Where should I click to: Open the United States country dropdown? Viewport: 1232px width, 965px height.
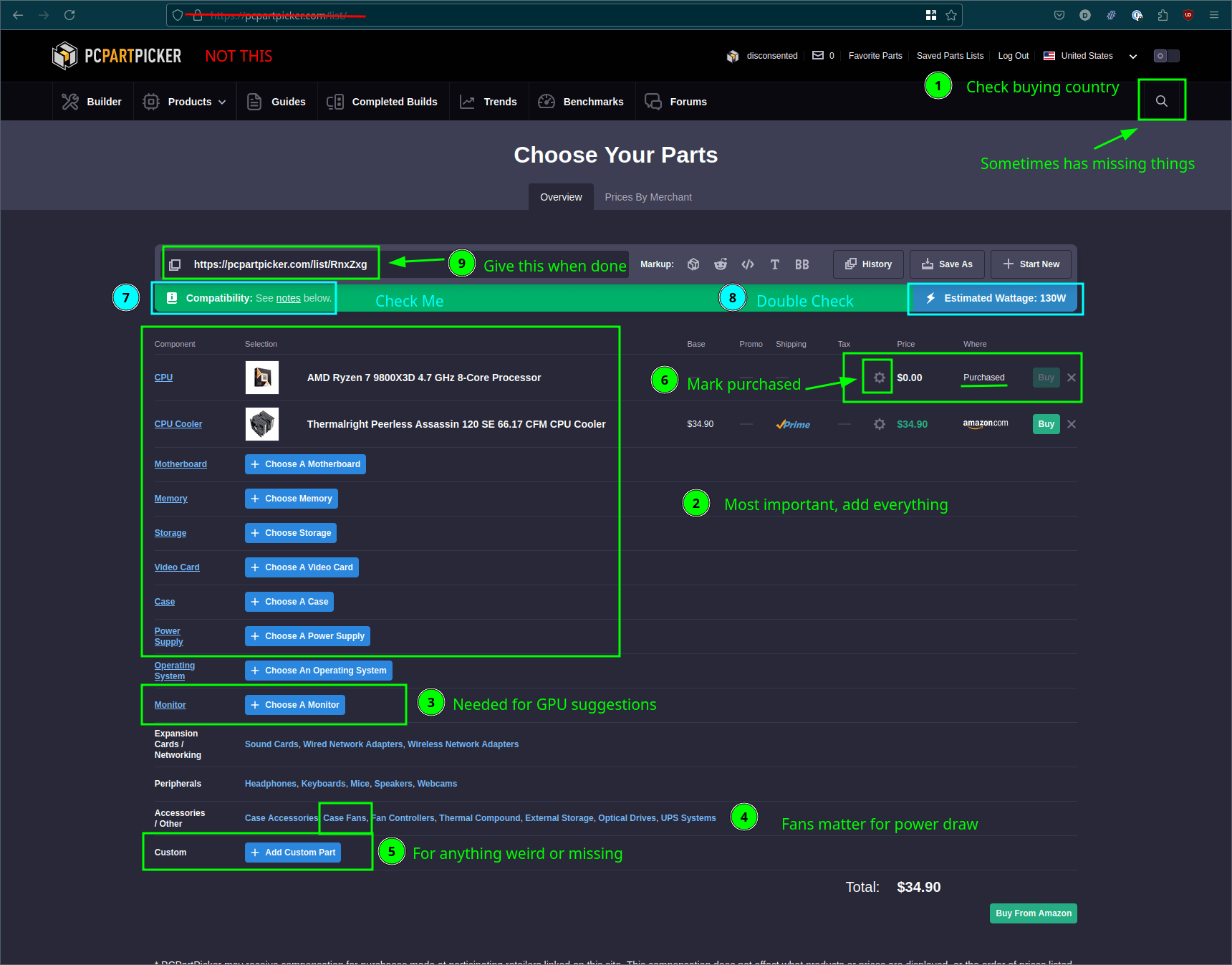[1090, 56]
